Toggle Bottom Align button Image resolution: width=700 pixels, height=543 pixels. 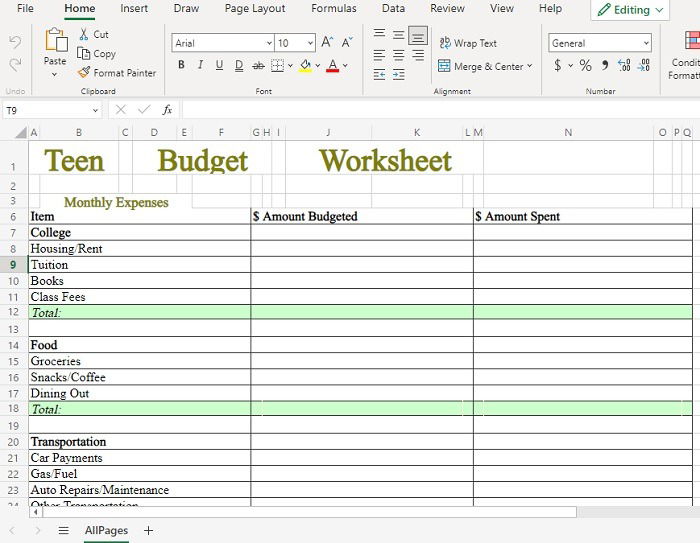click(418, 35)
